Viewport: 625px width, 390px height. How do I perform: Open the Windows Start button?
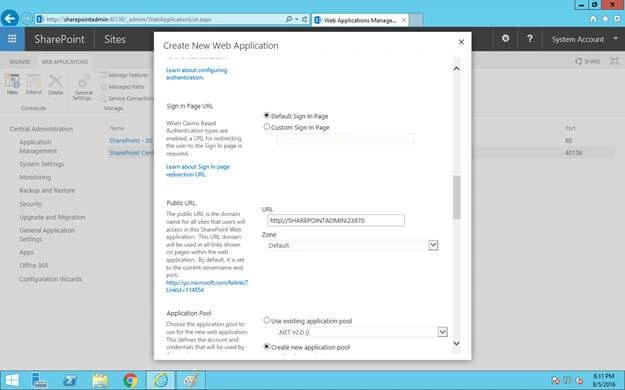(x=12, y=380)
